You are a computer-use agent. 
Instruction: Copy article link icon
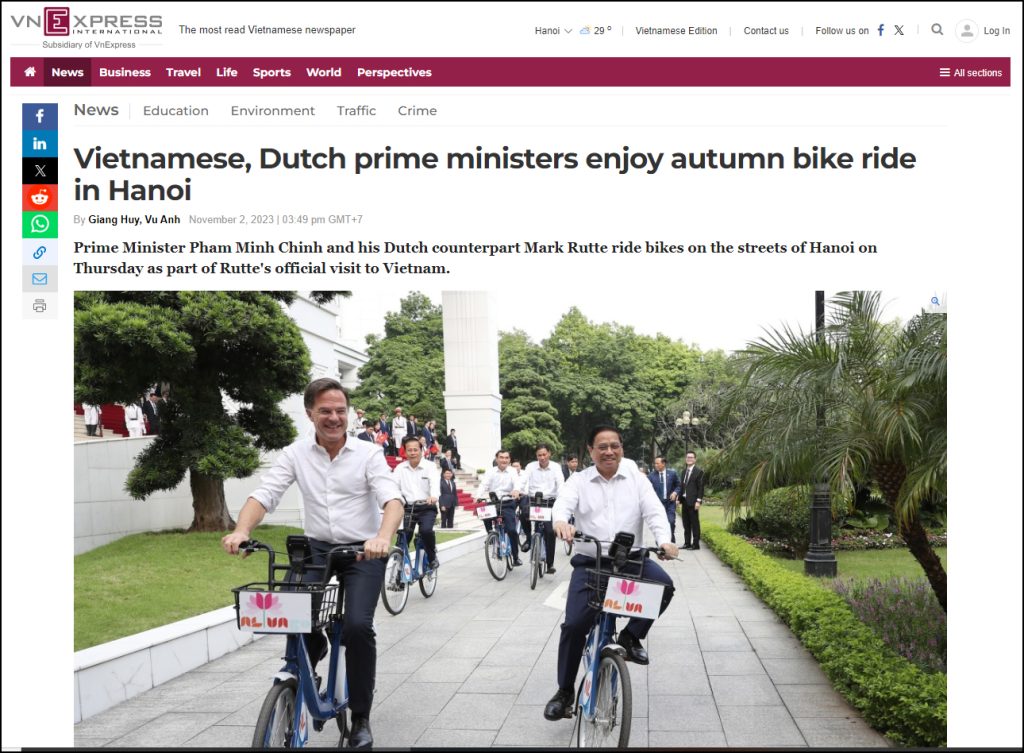click(x=40, y=251)
